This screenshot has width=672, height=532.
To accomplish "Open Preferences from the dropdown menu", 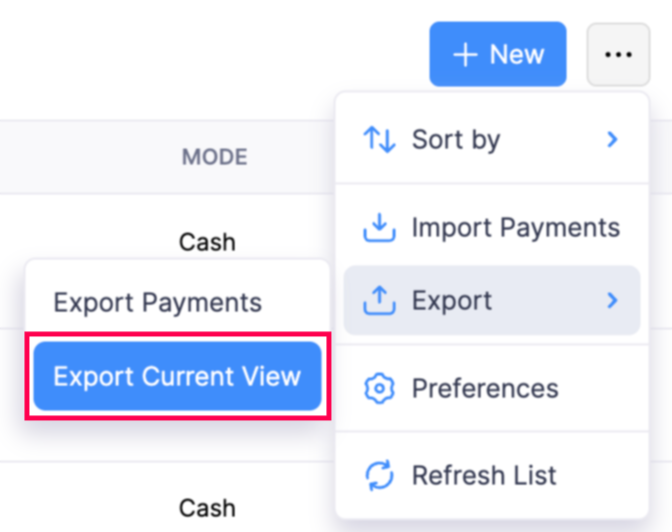I will coord(485,388).
